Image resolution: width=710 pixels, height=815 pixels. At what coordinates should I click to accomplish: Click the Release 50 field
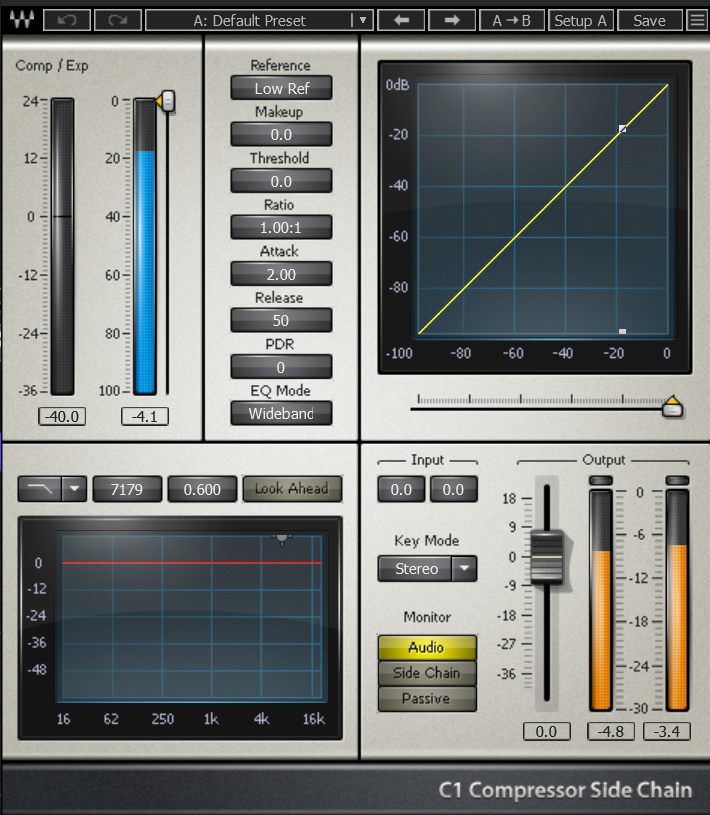pos(281,320)
